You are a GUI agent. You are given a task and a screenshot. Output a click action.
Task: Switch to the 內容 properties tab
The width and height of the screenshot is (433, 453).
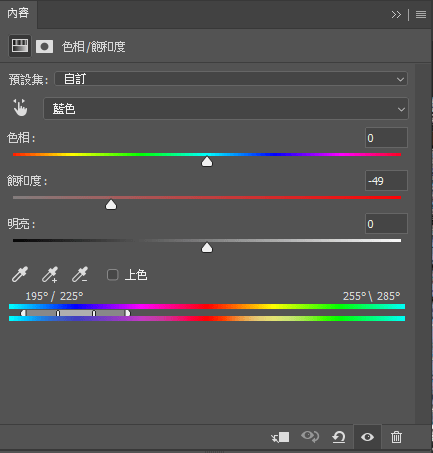18,13
